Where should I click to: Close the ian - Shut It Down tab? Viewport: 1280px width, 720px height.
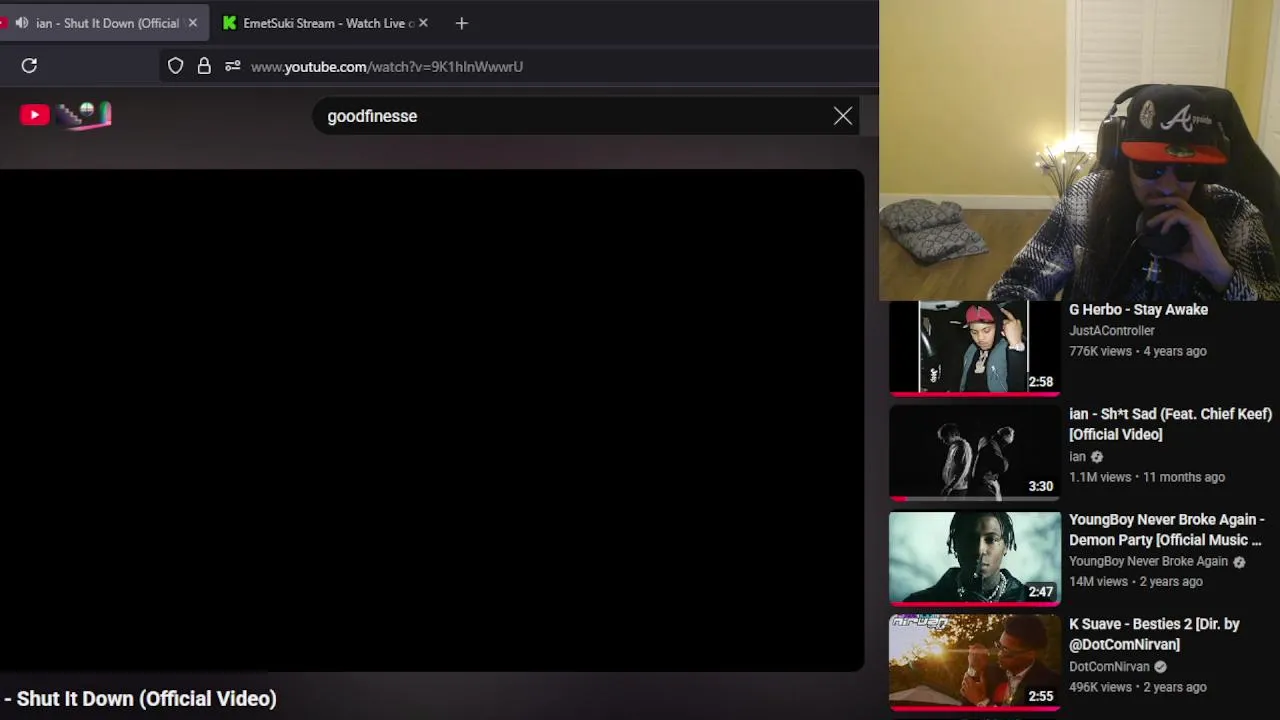pos(193,23)
